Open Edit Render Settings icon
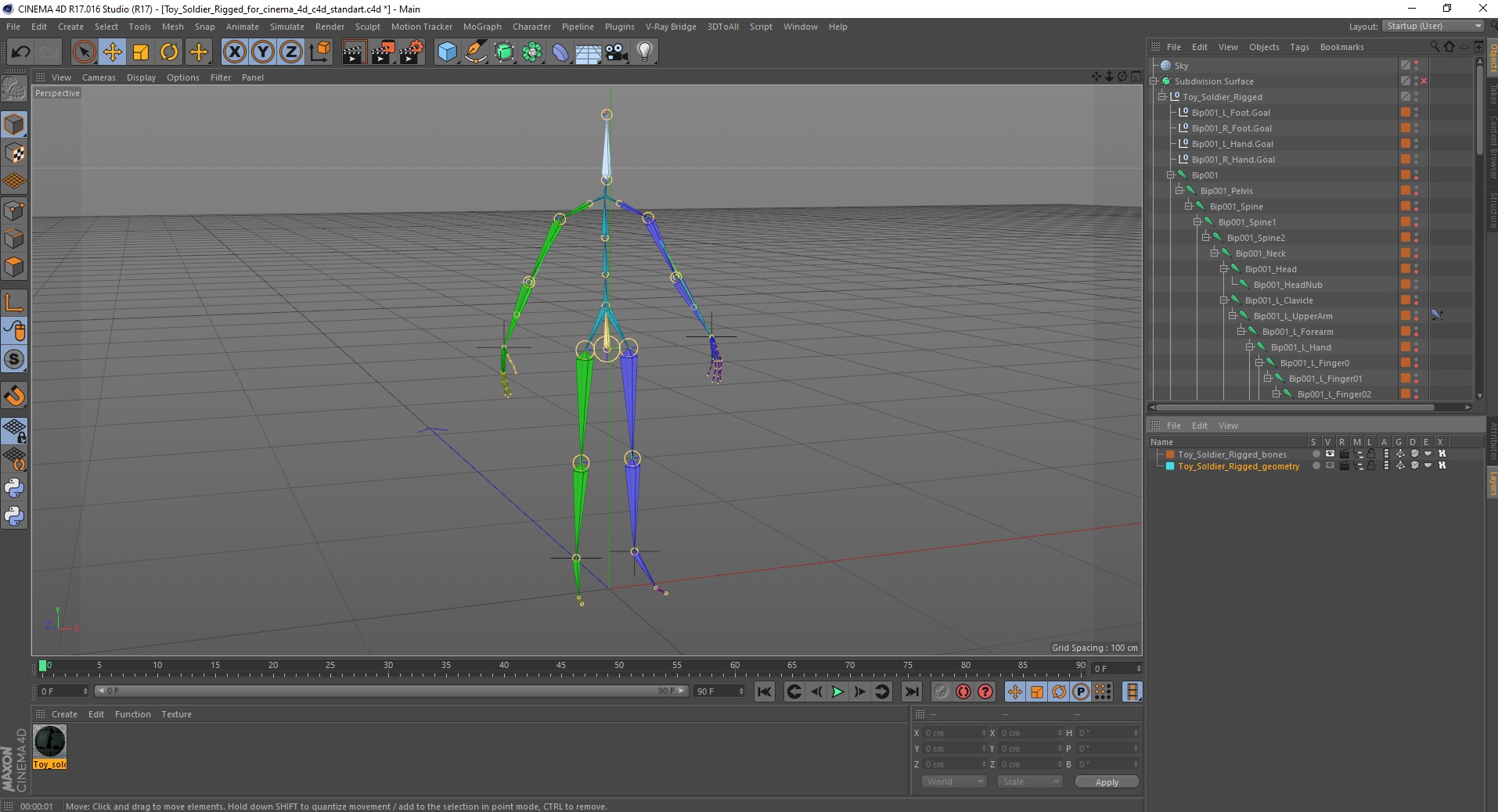This screenshot has width=1498, height=812. click(412, 52)
